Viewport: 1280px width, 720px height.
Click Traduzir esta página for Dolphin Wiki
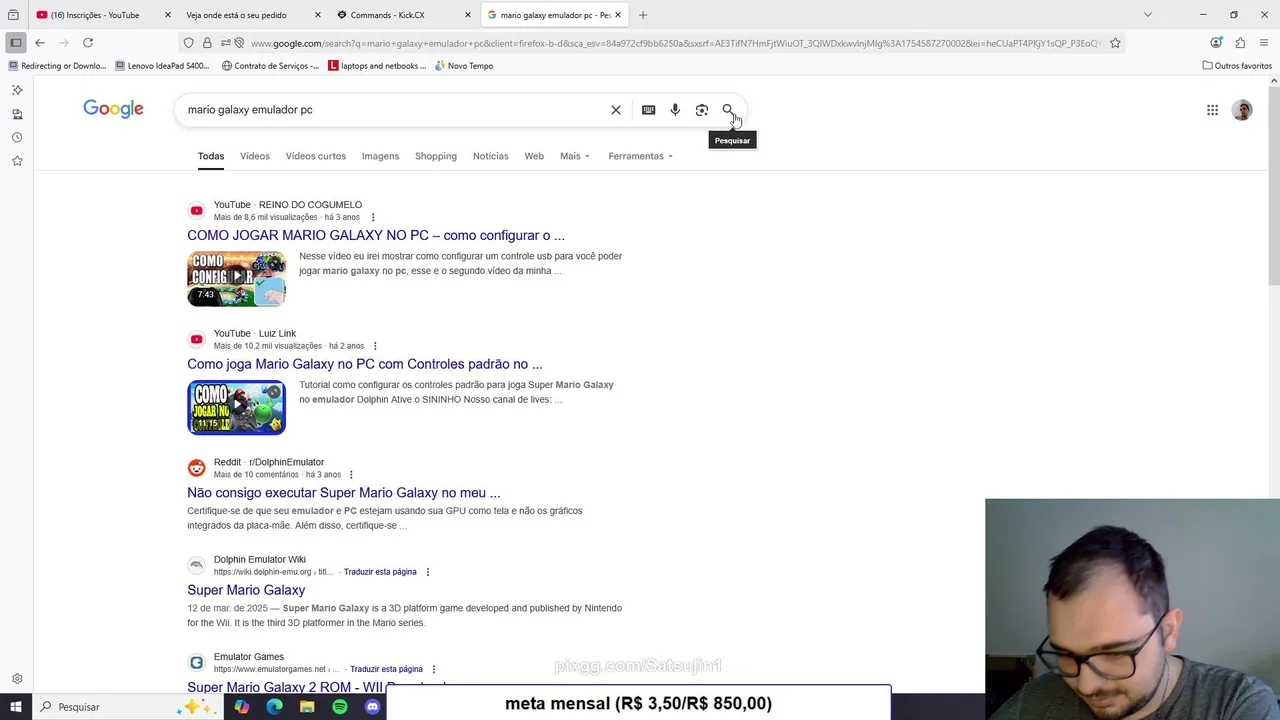380,572
